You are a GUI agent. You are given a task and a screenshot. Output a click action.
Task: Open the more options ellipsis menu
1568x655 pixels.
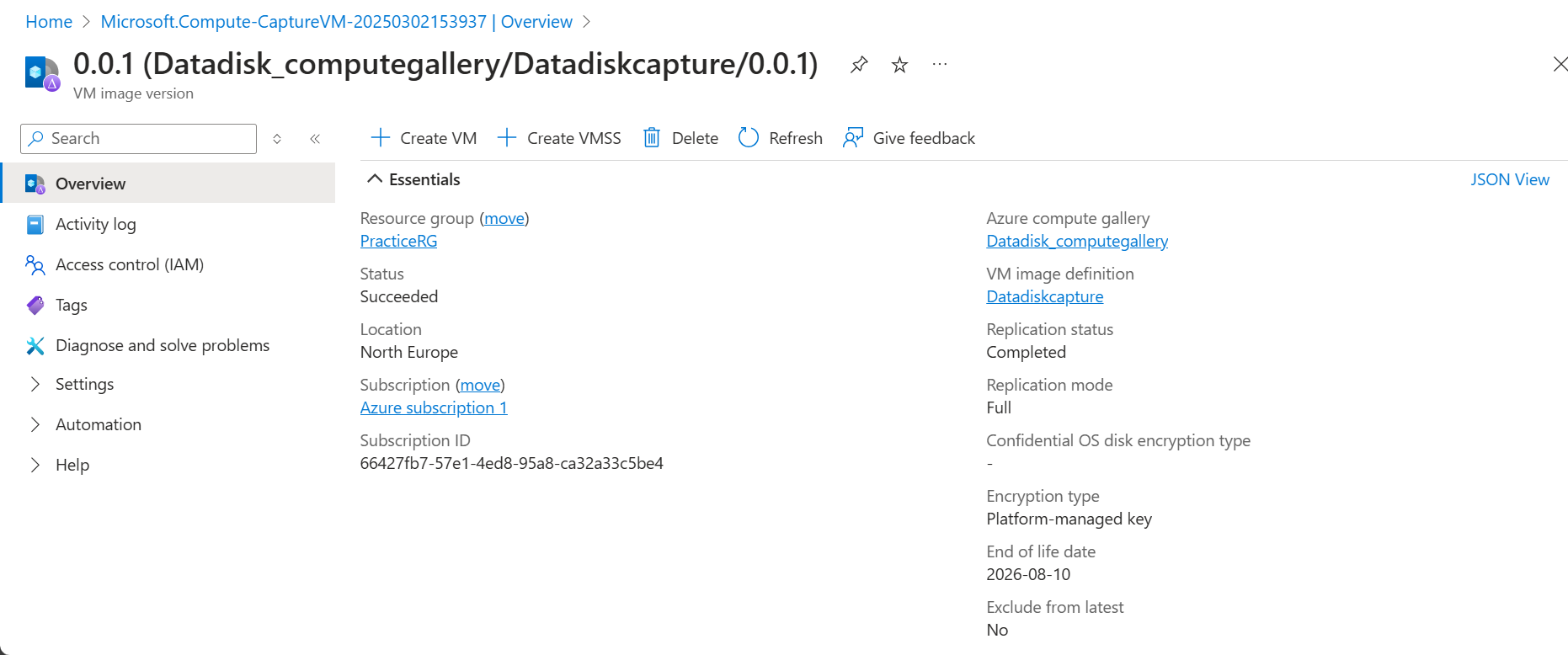pos(940,65)
